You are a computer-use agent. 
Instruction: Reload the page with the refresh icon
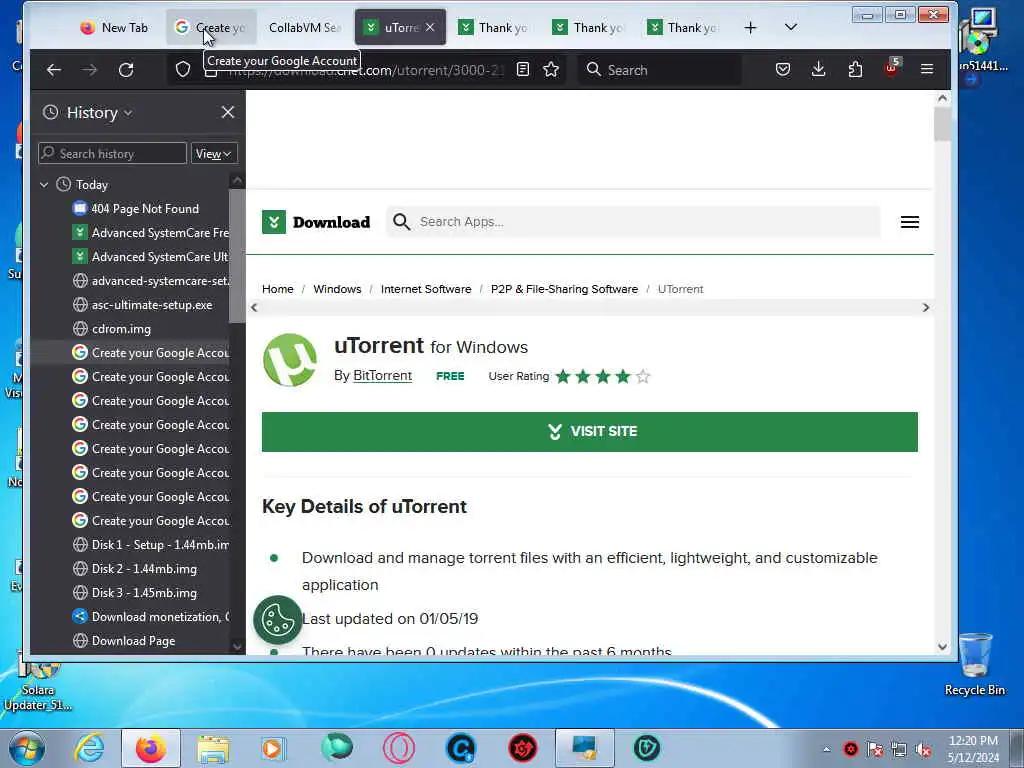126,70
